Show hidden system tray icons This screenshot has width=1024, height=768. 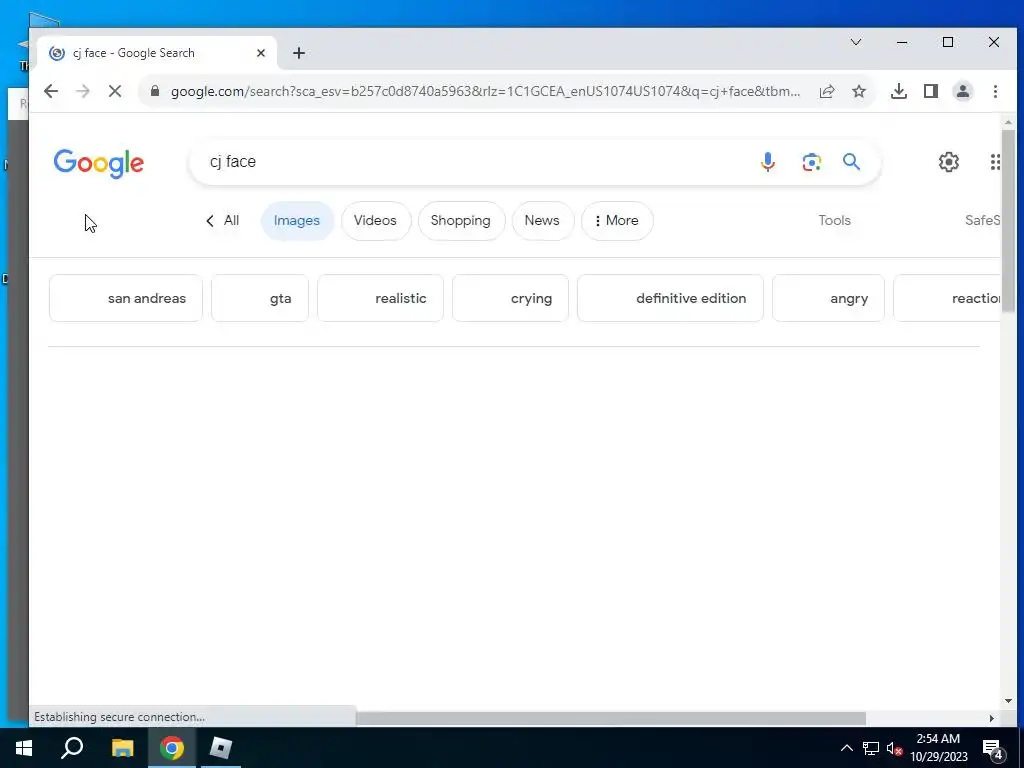(x=846, y=748)
